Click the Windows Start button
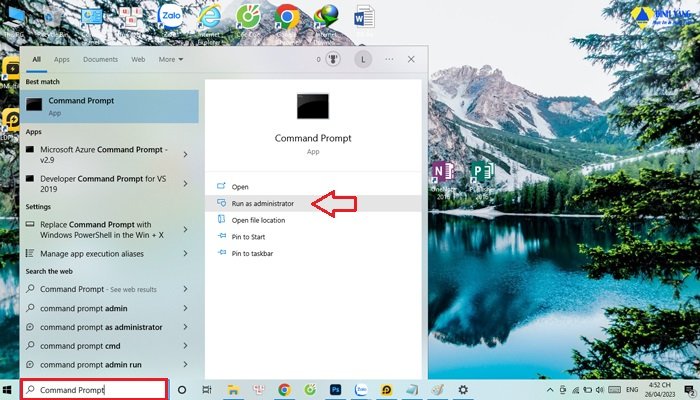 point(9,389)
